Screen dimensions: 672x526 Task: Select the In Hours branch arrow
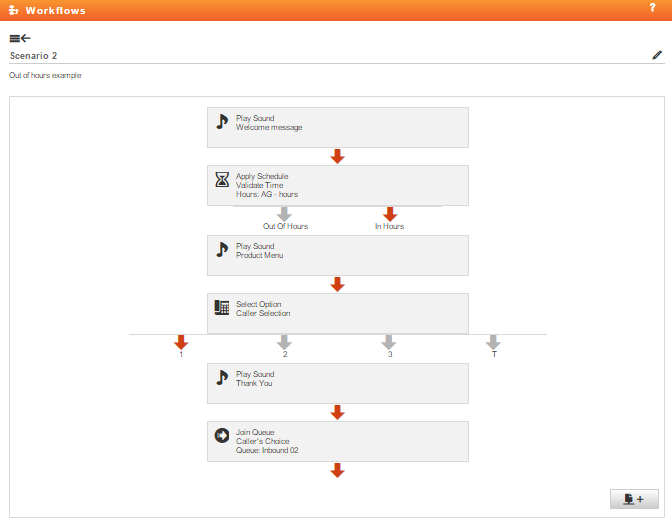click(390, 214)
